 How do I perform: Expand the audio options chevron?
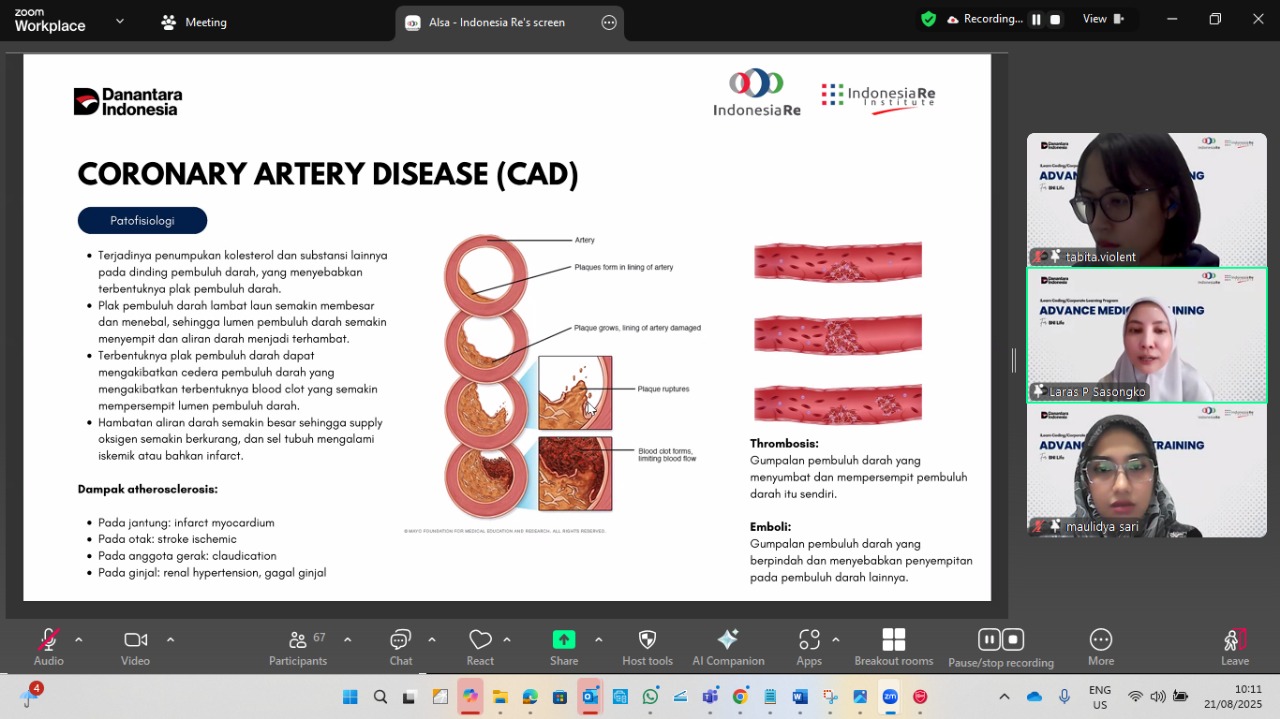pos(79,640)
